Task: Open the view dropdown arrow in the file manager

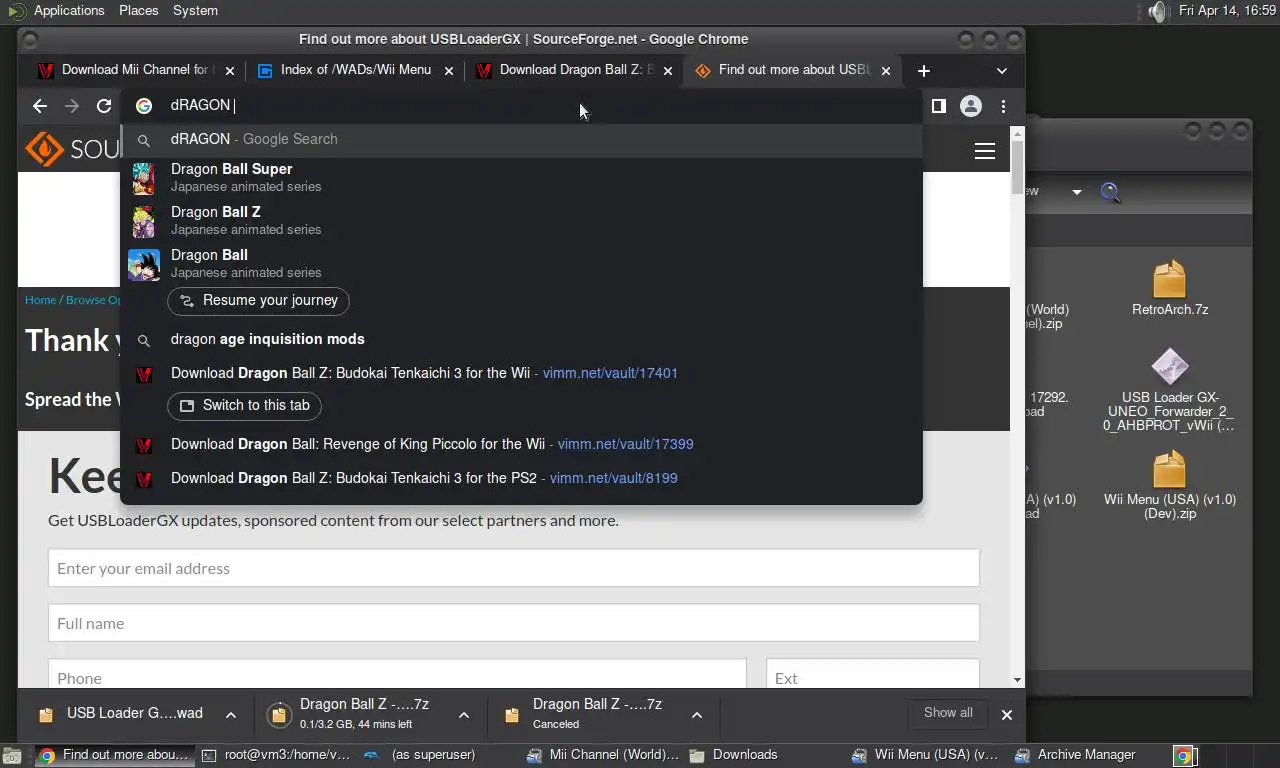Action: 1077,192
